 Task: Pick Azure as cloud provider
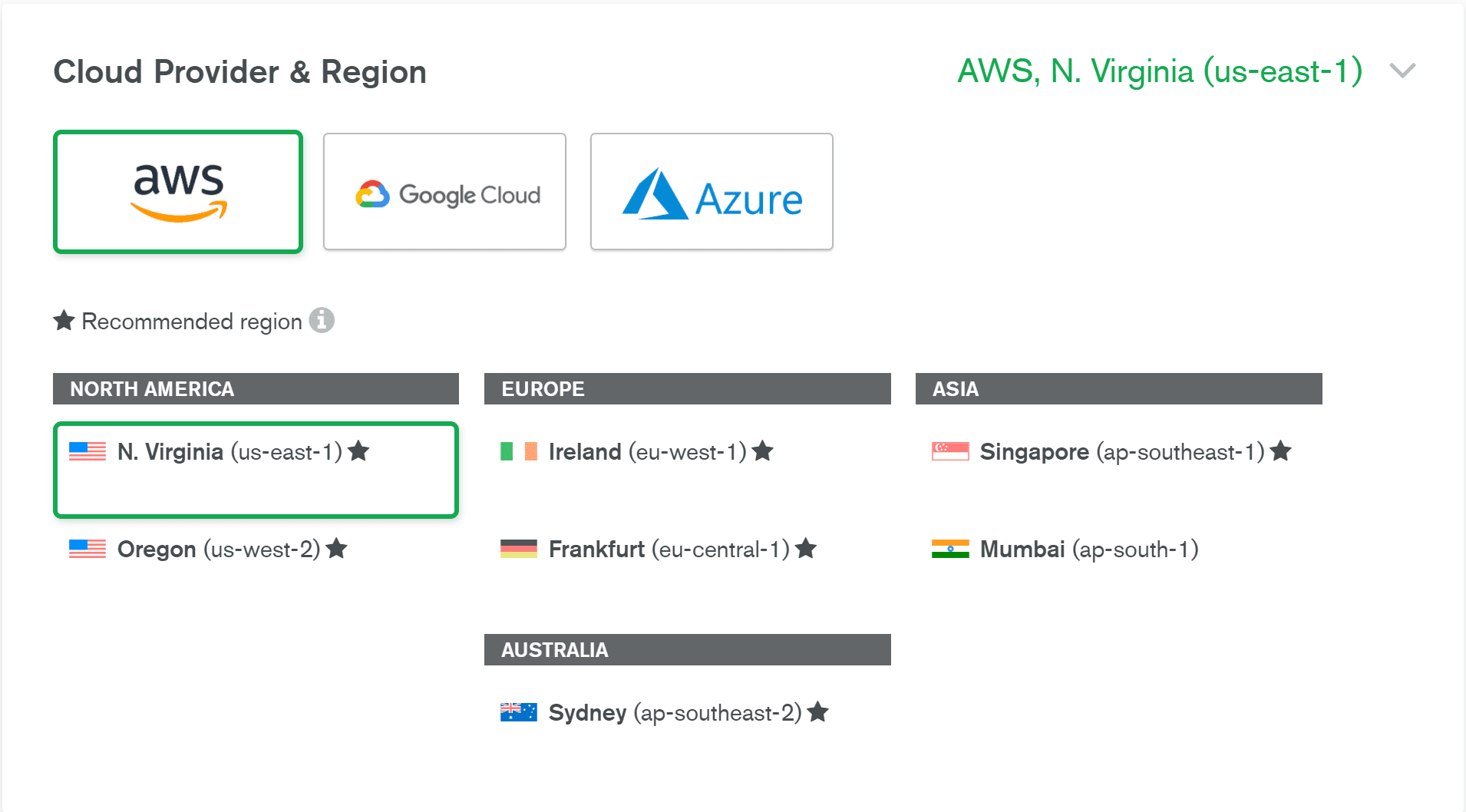(712, 192)
